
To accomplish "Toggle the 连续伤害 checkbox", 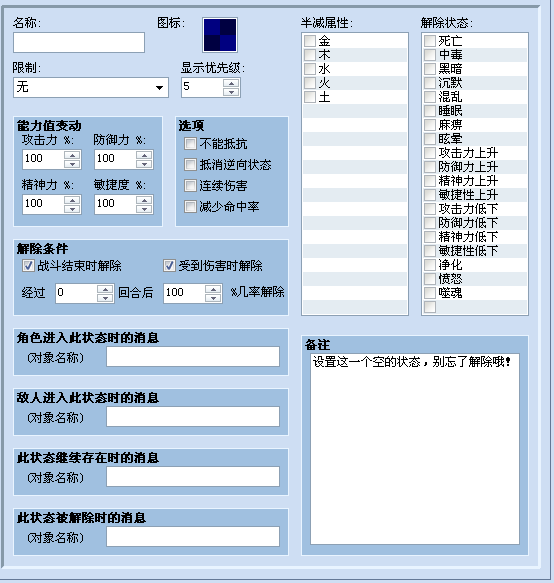I will 190,186.
